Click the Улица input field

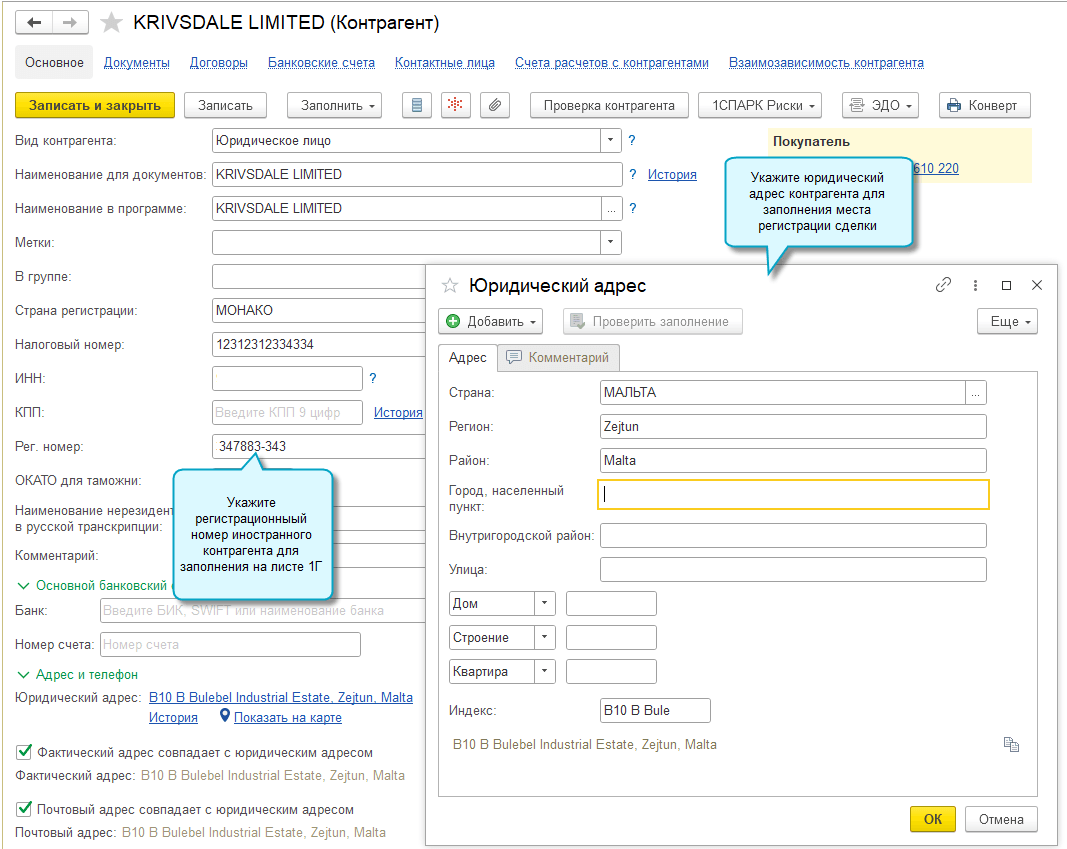tap(792, 570)
